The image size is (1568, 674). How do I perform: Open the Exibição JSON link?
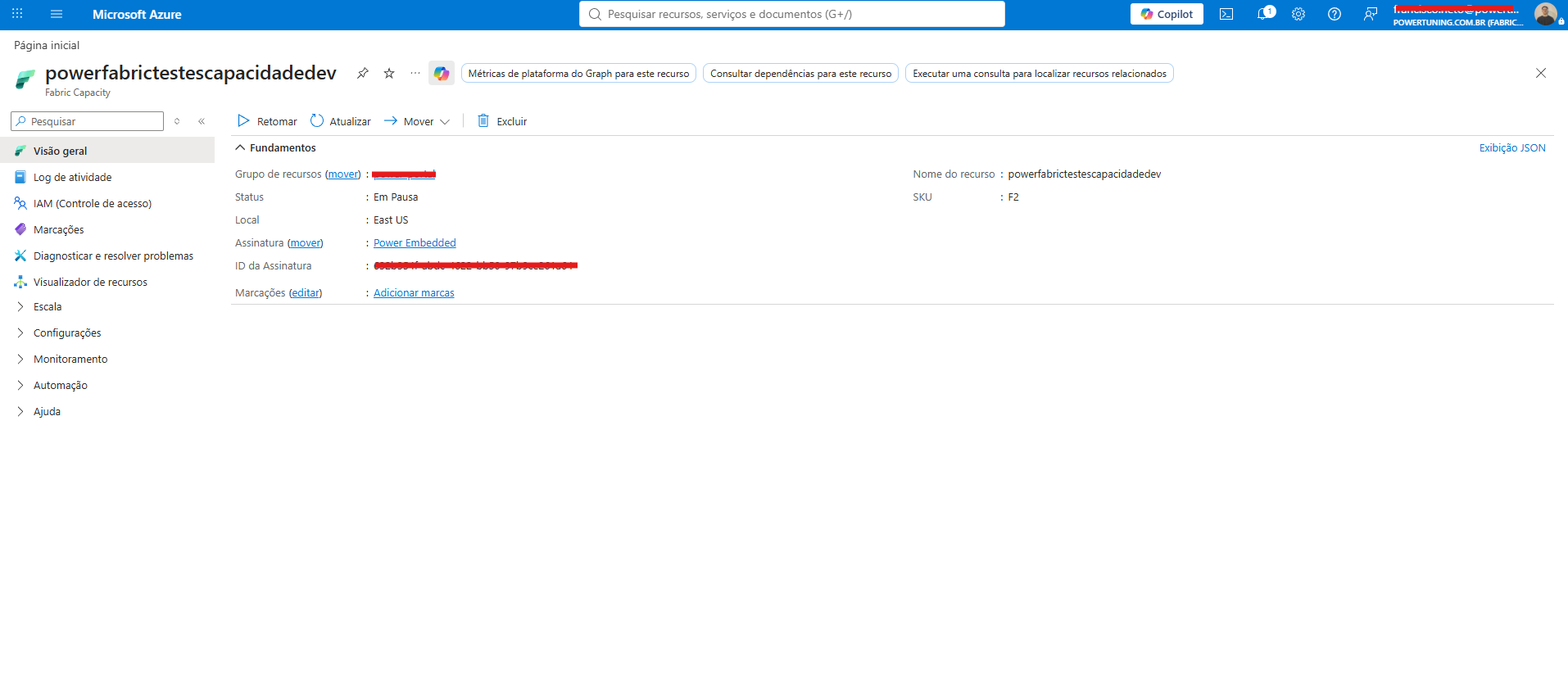[x=1512, y=148]
